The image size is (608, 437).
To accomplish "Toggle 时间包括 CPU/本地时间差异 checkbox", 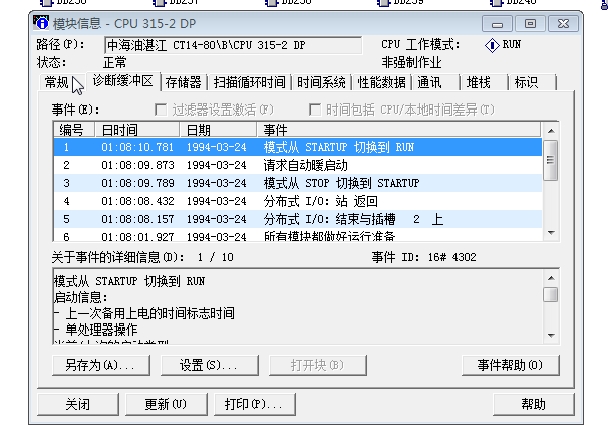I will 314,110.
